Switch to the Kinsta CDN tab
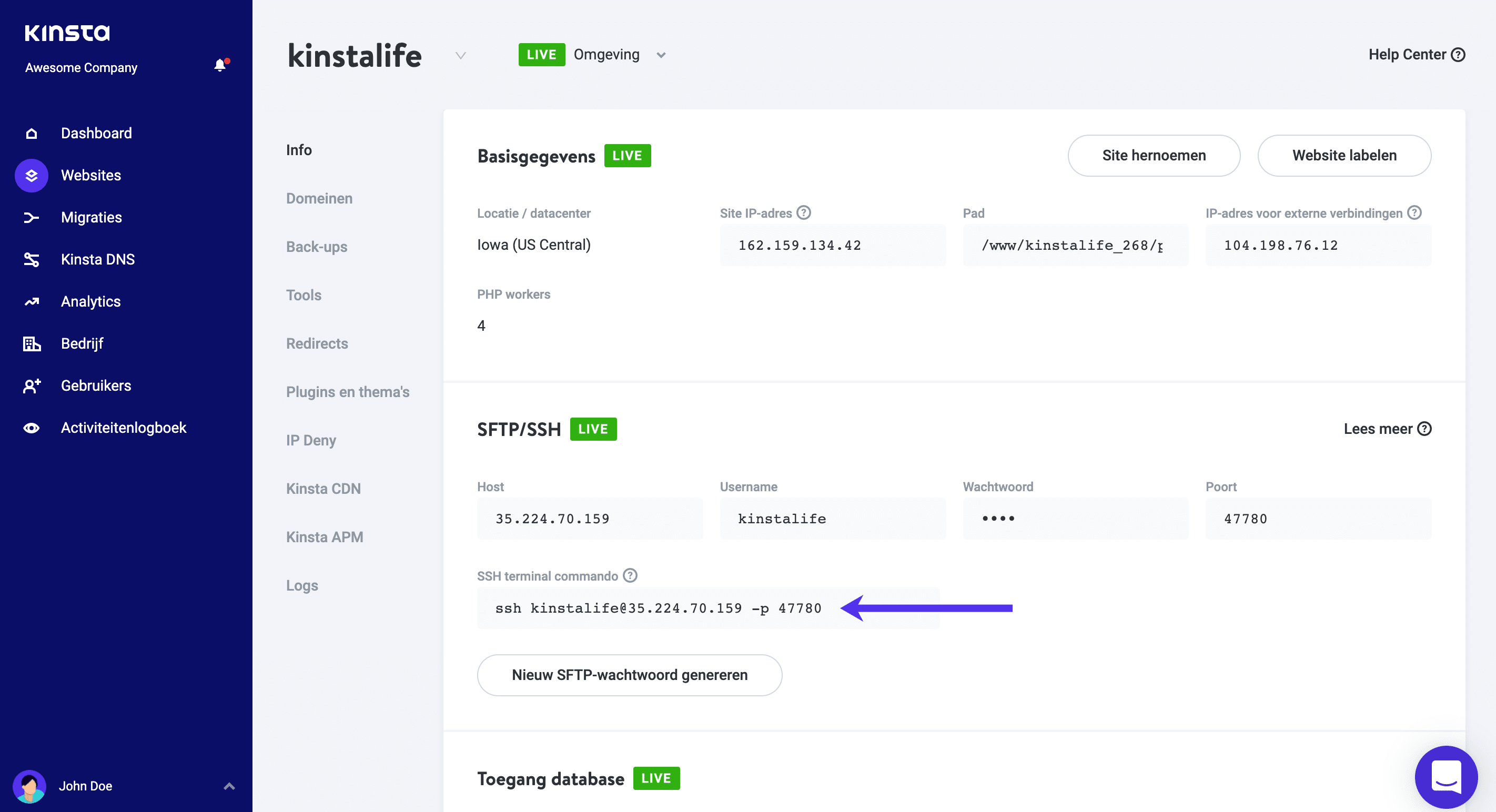Viewport: 1496px width, 812px height. click(324, 489)
